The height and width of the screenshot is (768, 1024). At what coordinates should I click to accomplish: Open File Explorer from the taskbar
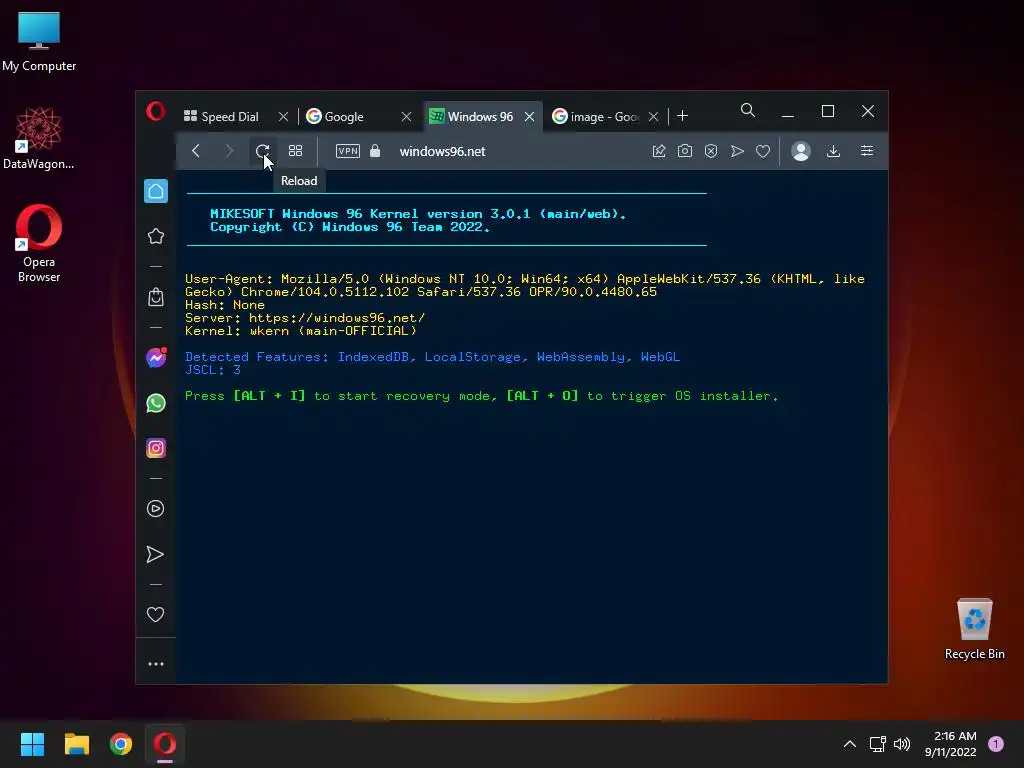76,744
